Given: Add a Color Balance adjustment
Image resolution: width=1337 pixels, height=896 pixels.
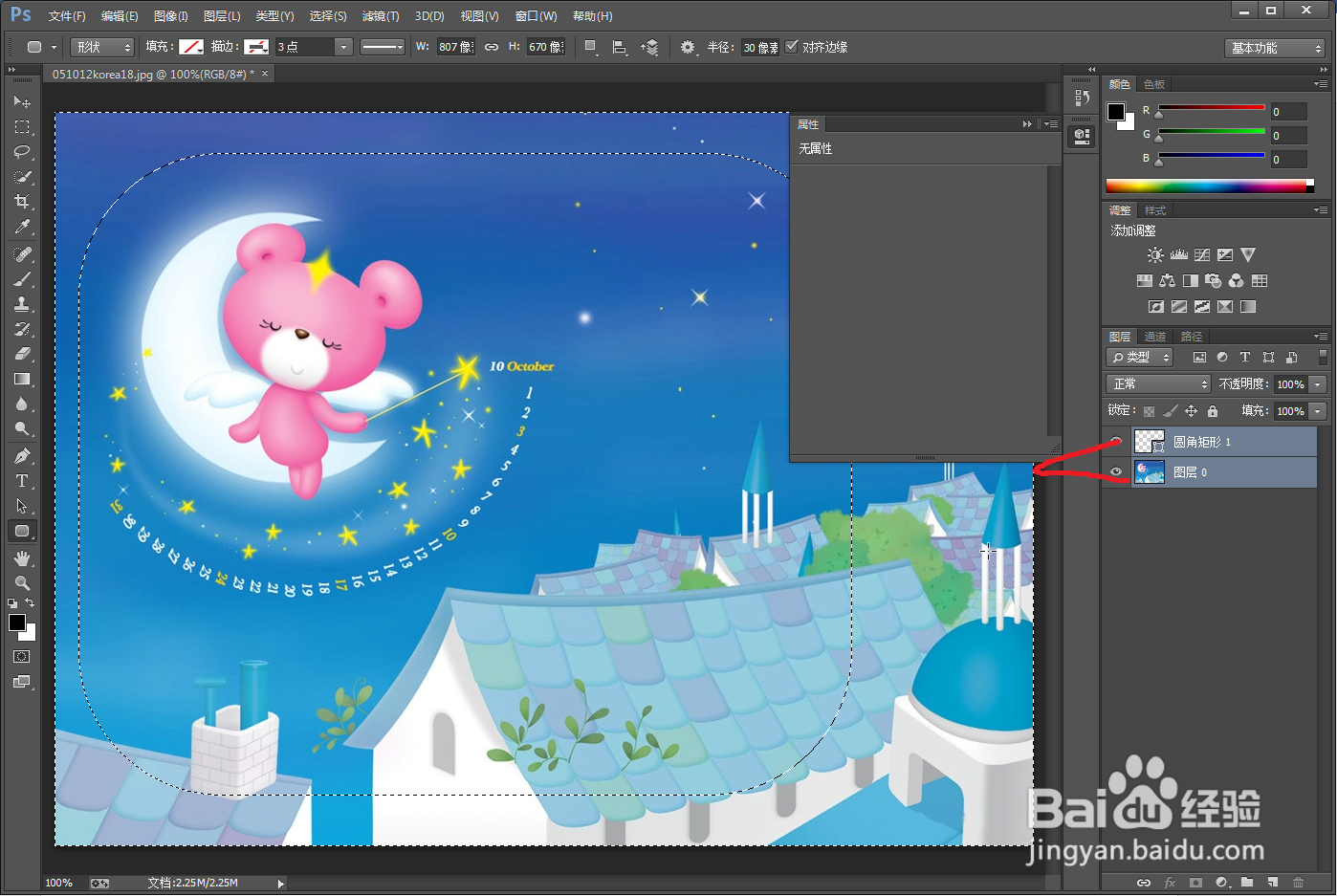Looking at the screenshot, I should click(1167, 281).
